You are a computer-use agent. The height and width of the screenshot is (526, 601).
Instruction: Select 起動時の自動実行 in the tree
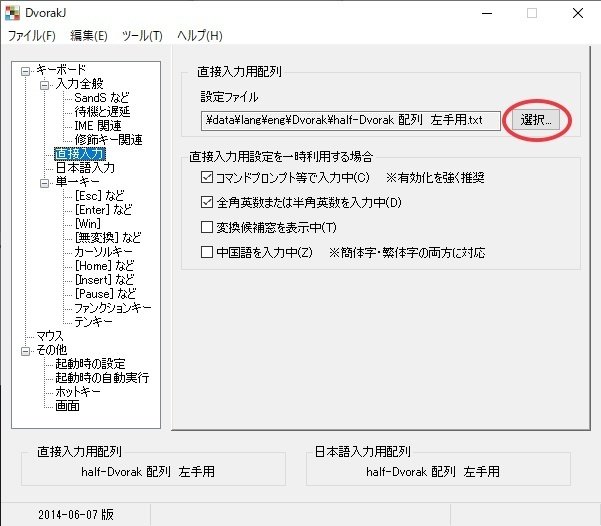[102, 378]
